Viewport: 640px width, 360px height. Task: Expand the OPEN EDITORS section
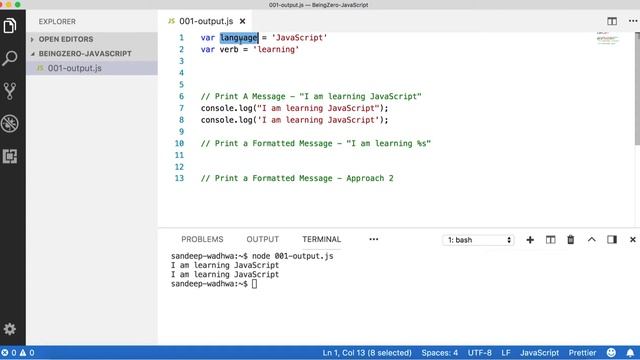(92, 39)
